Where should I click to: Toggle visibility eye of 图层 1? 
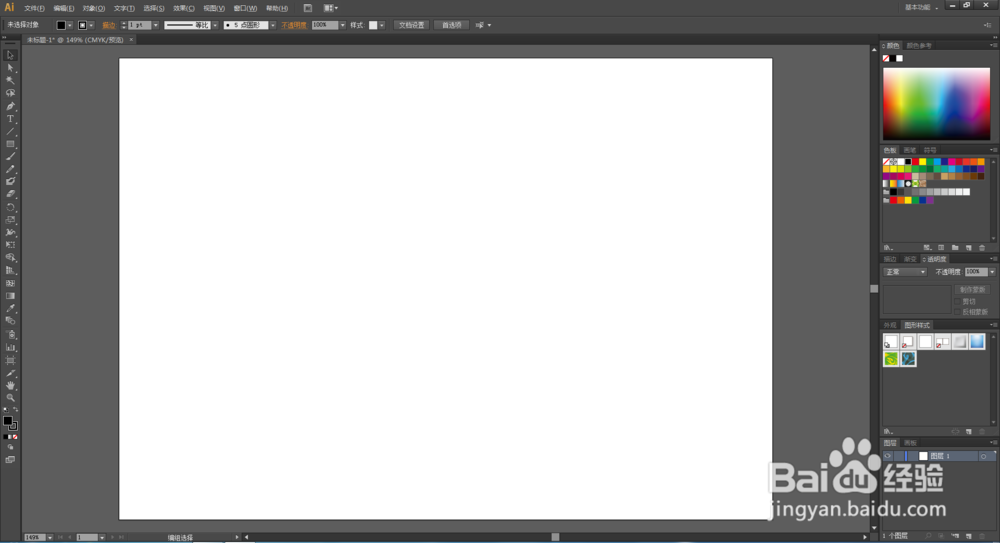point(888,456)
